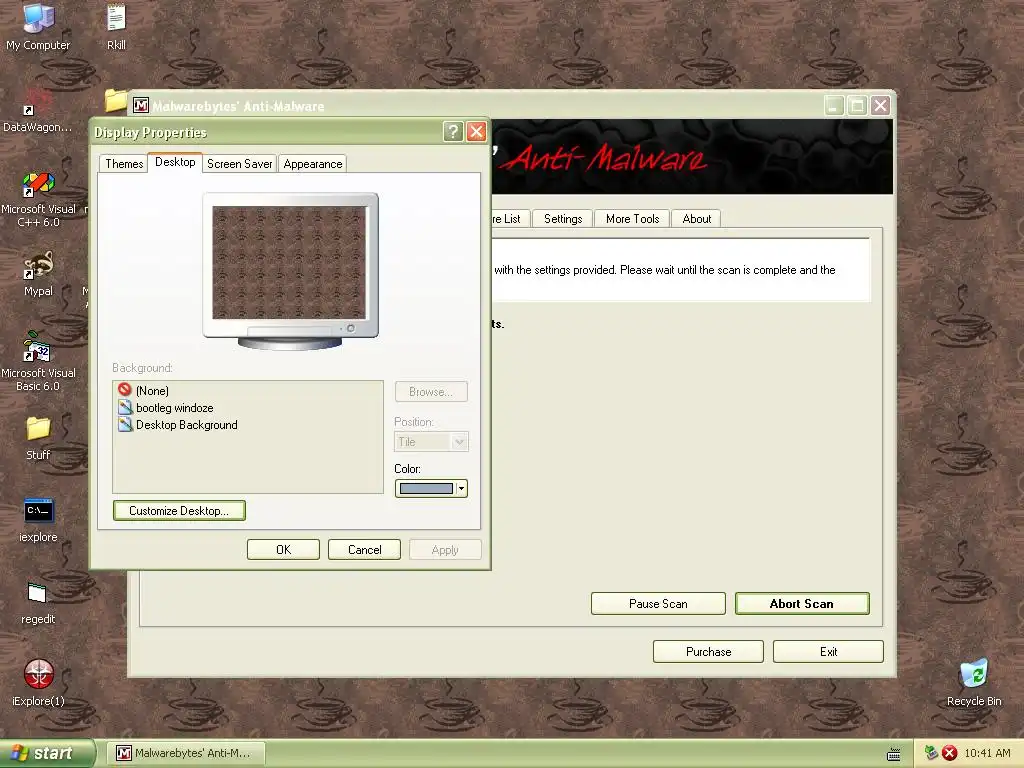Maximize the Malwarebytes window
This screenshot has width=1024, height=768.
pos(857,106)
